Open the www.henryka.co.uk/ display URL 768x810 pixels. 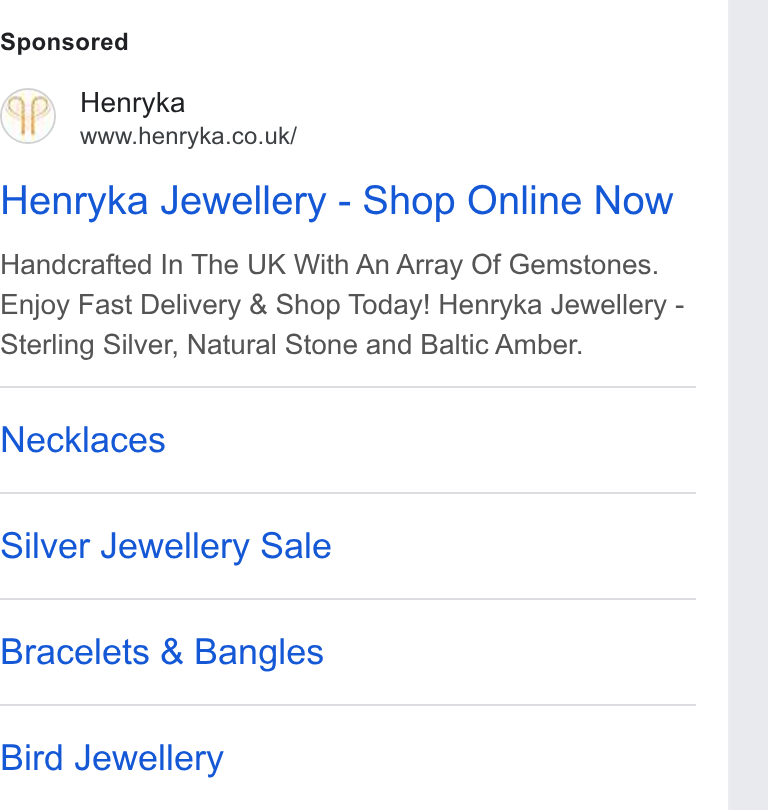click(x=189, y=137)
